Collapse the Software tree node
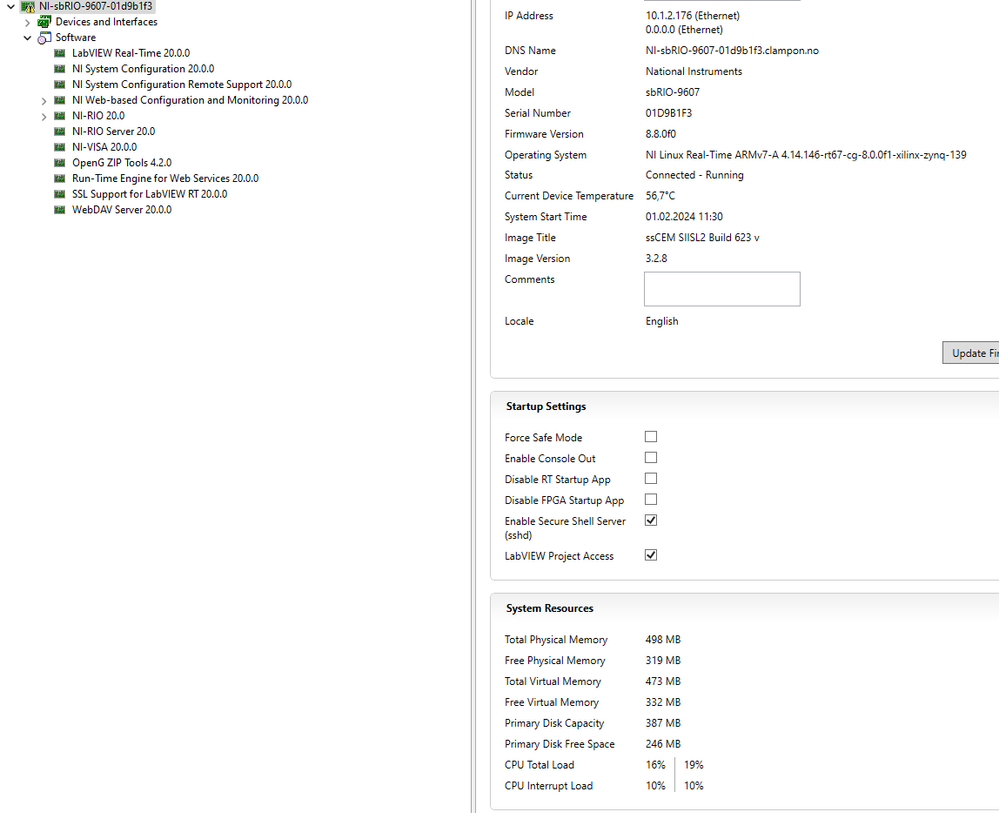The height and width of the screenshot is (813, 999). (27, 38)
